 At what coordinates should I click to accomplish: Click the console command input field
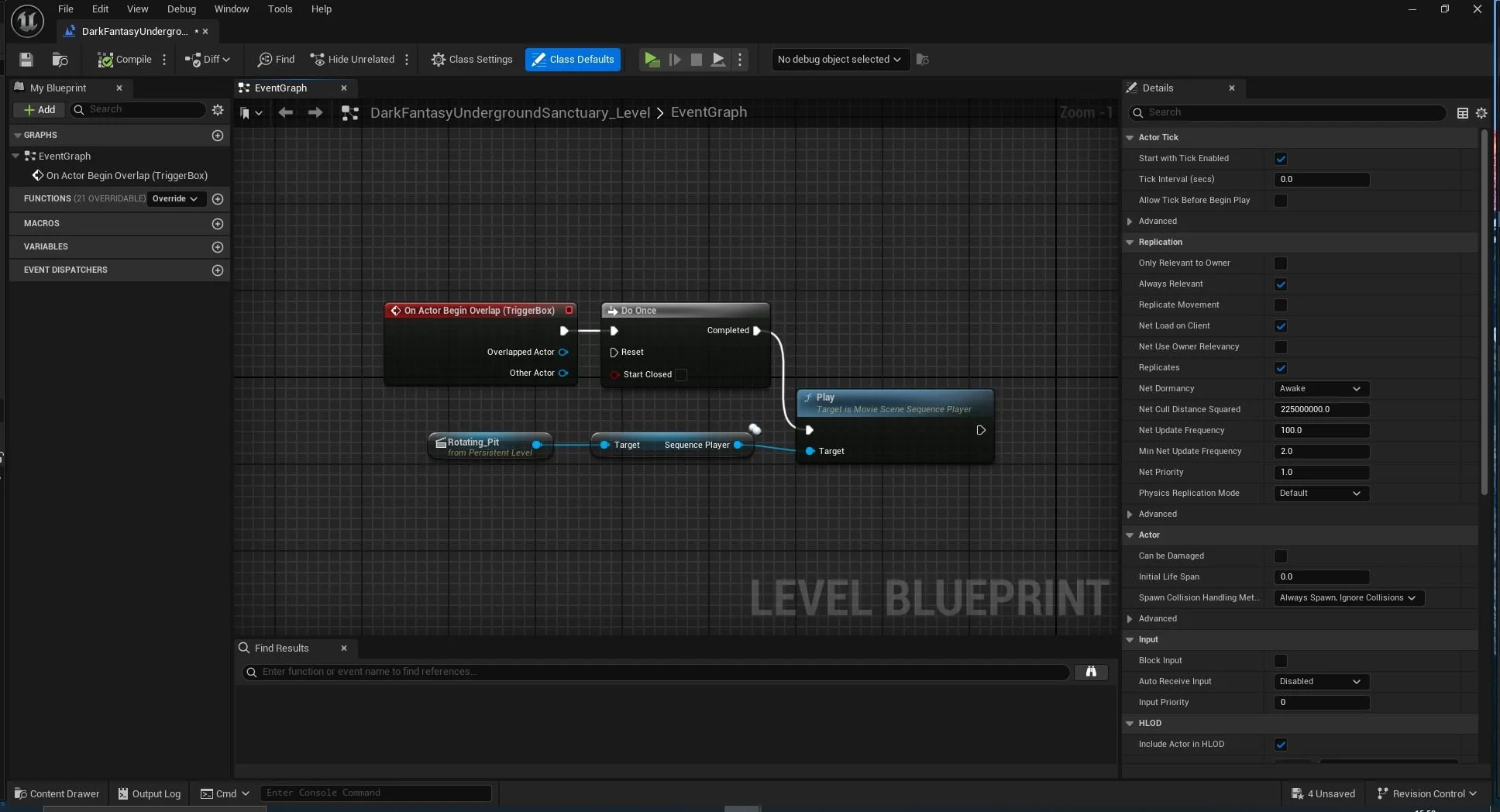click(376, 793)
